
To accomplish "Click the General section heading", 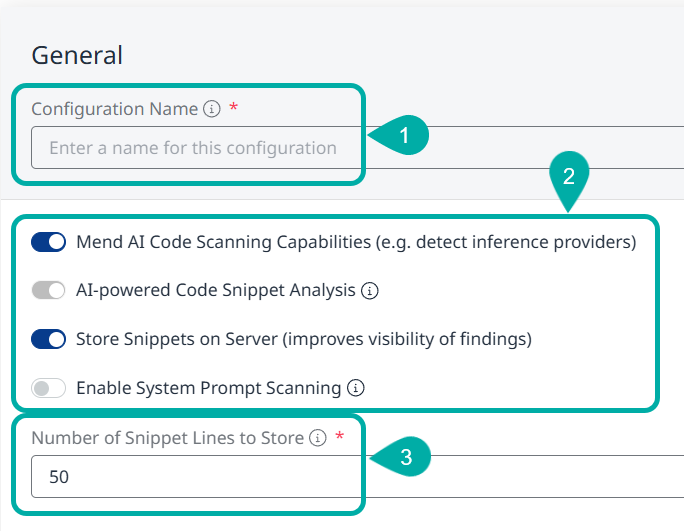I will [x=77, y=55].
